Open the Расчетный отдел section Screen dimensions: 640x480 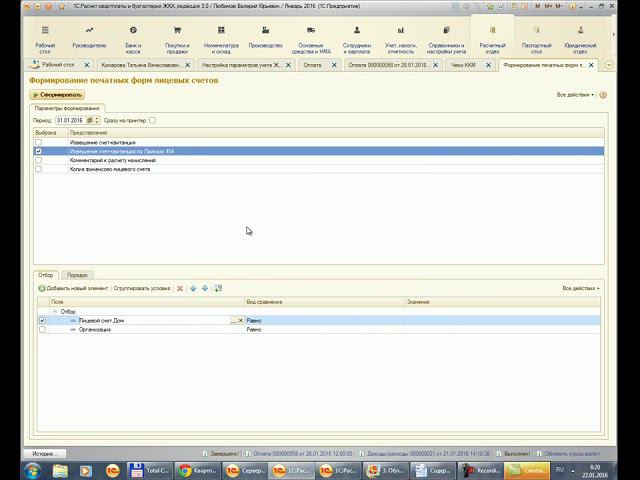pyautogui.click(x=492, y=39)
